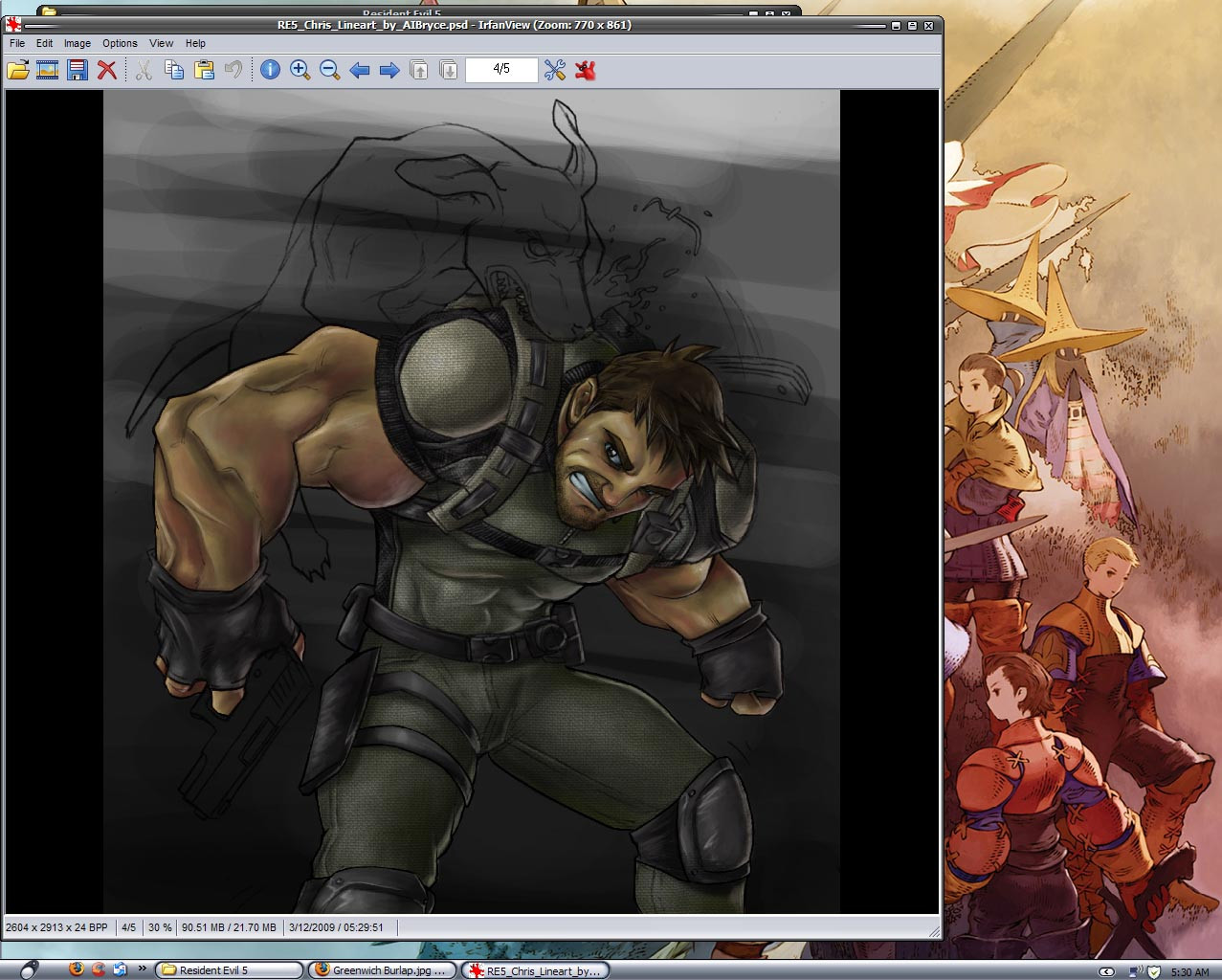The width and height of the screenshot is (1222, 980).
Task: Click the third quick launch icon
Action: click(120, 969)
